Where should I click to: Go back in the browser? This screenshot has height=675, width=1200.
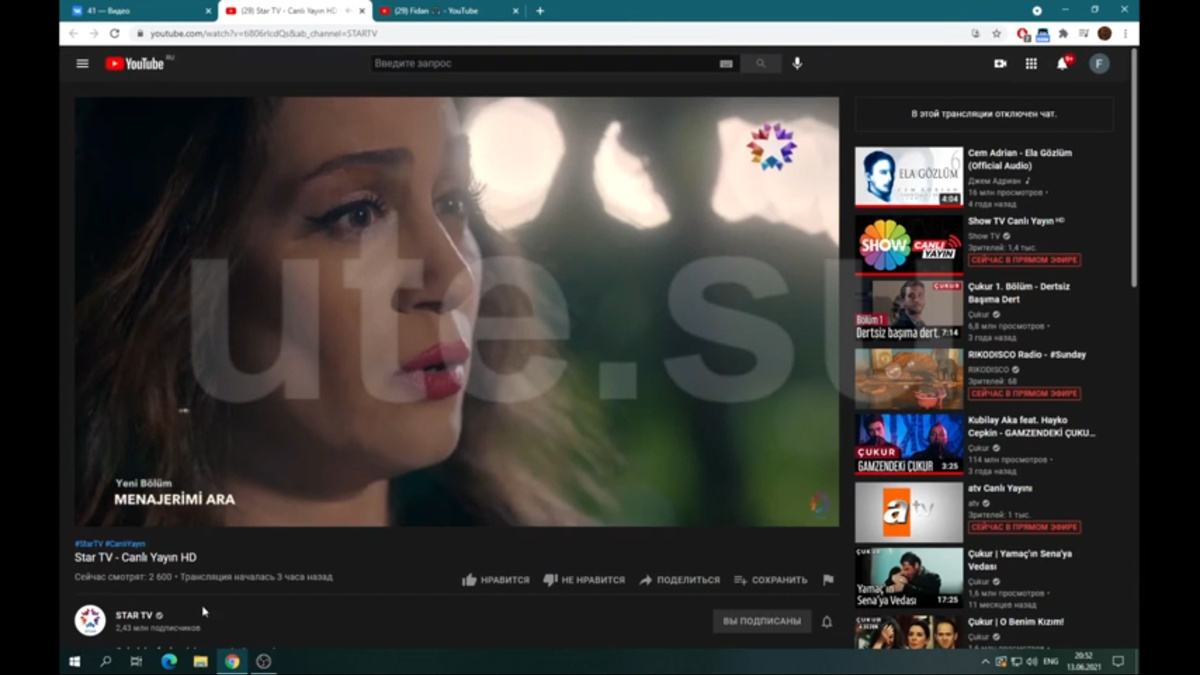coord(73,33)
